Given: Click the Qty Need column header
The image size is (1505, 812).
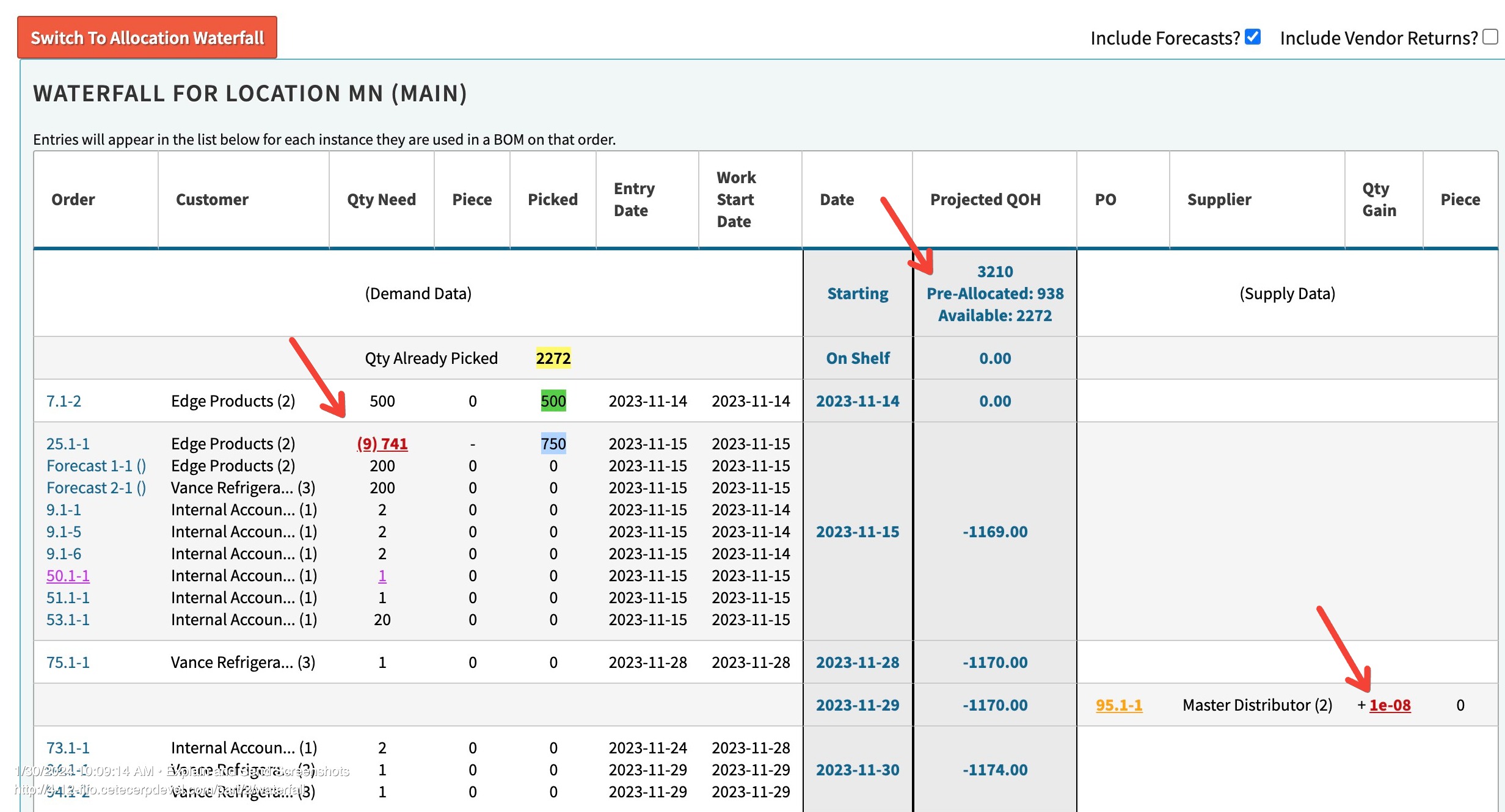Looking at the screenshot, I should (x=381, y=200).
